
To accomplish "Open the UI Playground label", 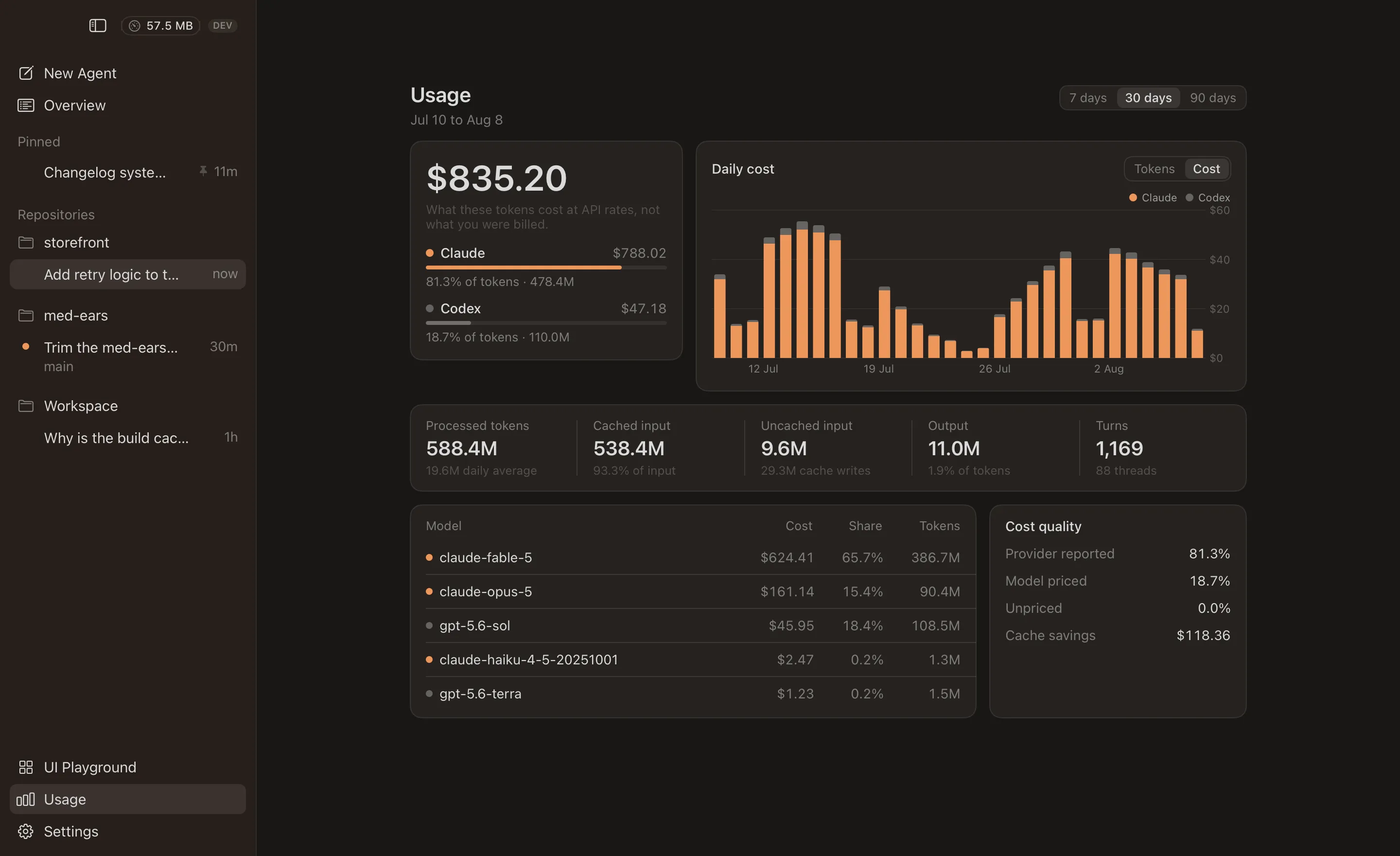I will [90, 767].
